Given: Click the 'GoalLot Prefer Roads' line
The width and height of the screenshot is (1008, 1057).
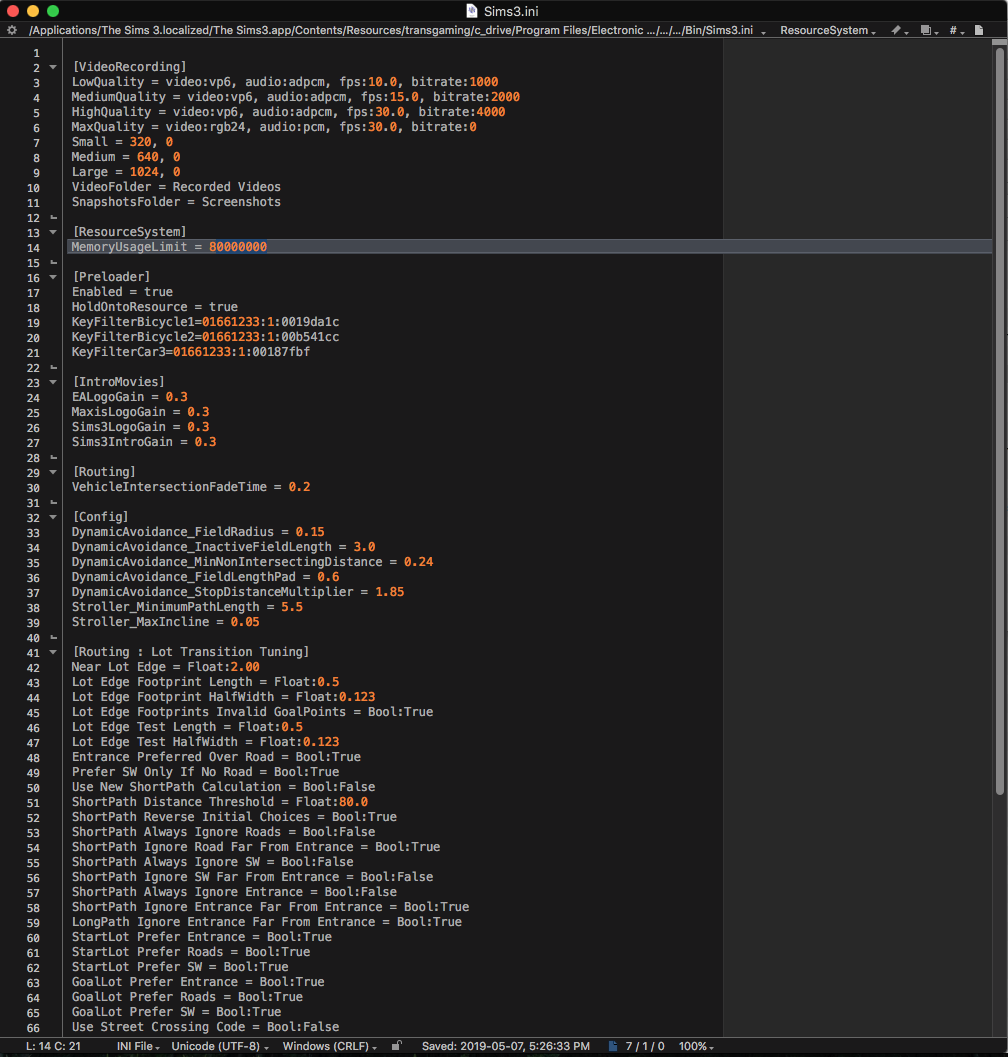Looking at the screenshot, I should tap(187, 996).
